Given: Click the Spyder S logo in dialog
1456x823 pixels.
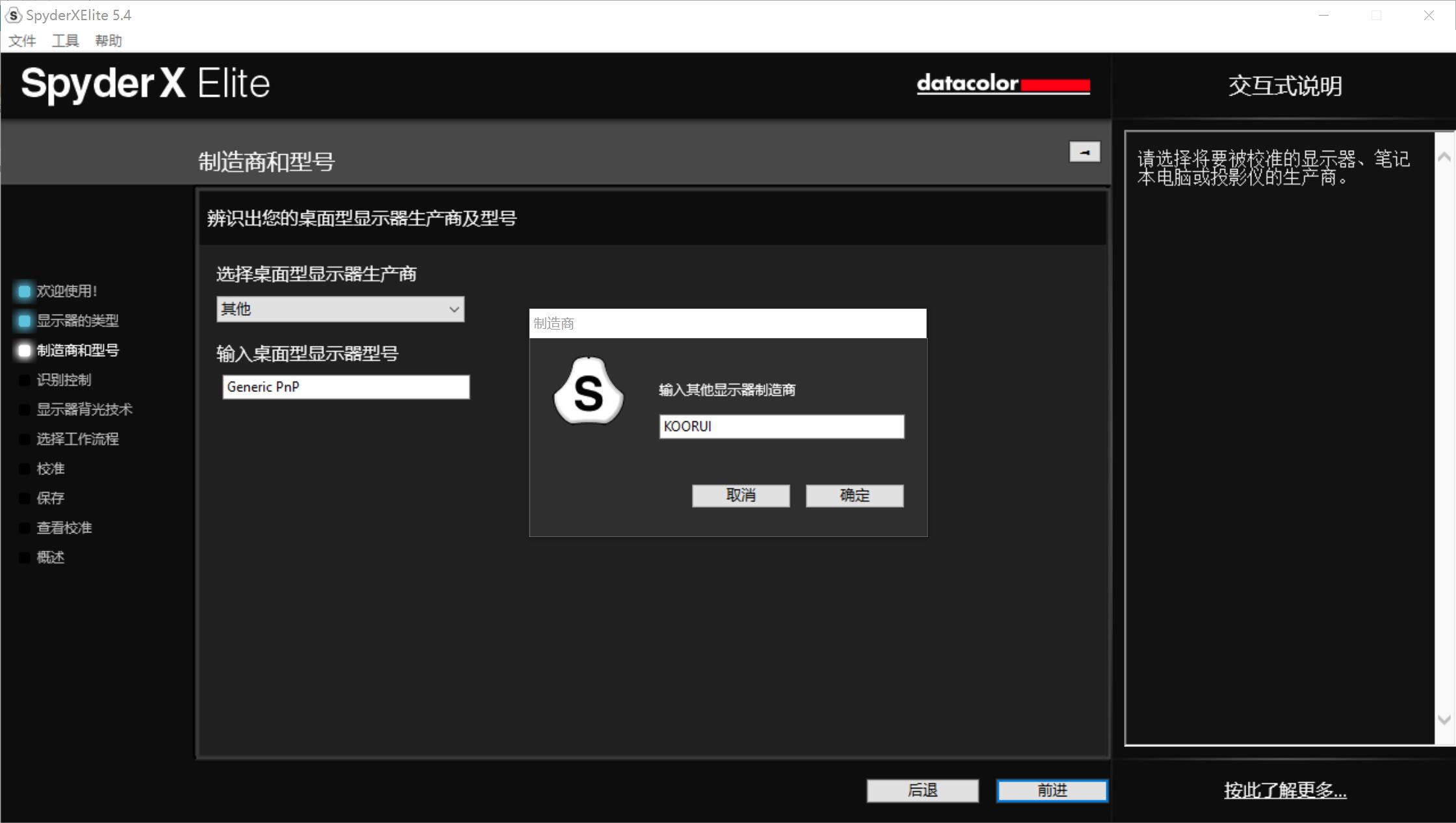Looking at the screenshot, I should click(x=589, y=391).
